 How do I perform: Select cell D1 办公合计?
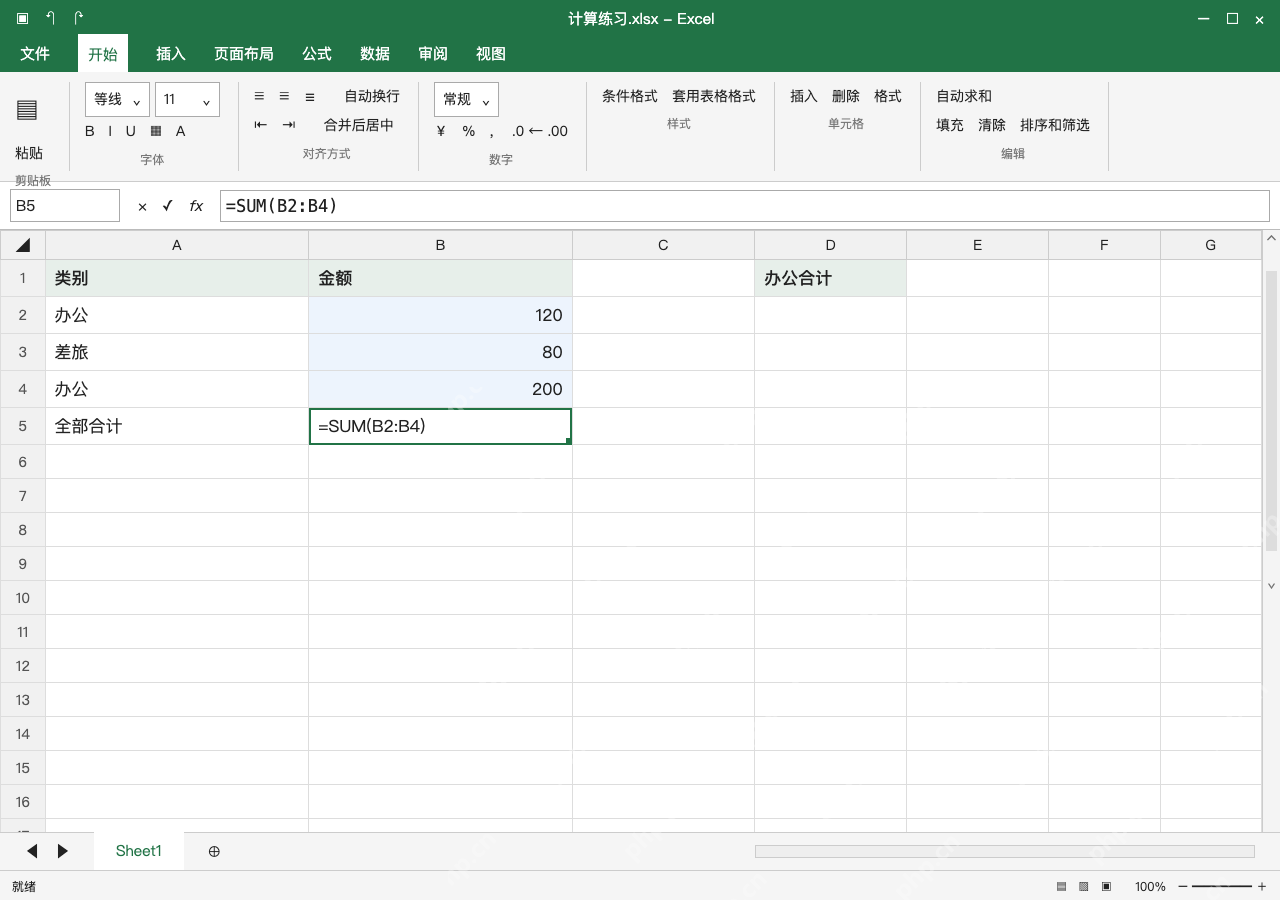[x=830, y=278]
